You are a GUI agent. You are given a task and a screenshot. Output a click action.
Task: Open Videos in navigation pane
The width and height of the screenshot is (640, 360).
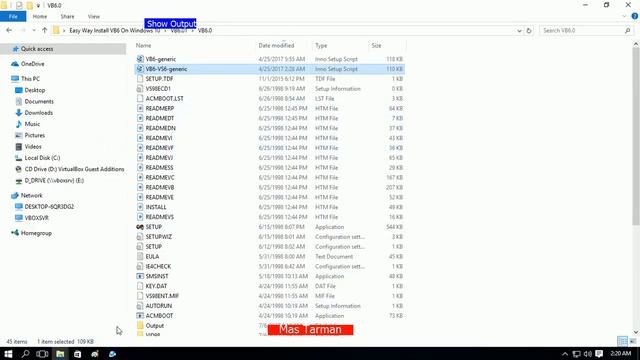[33, 147]
